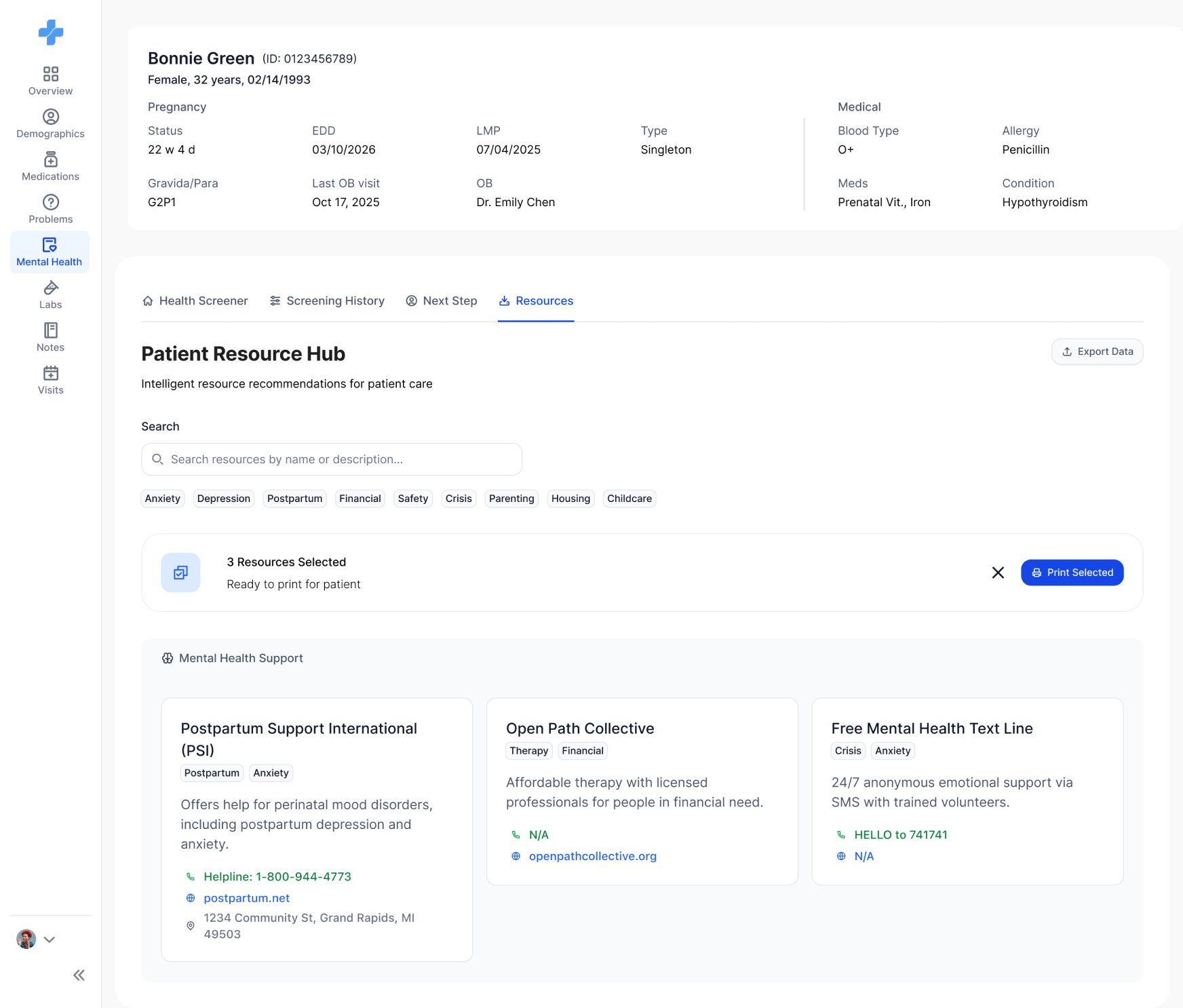Toggle the Crisis filter chip

[459, 499]
